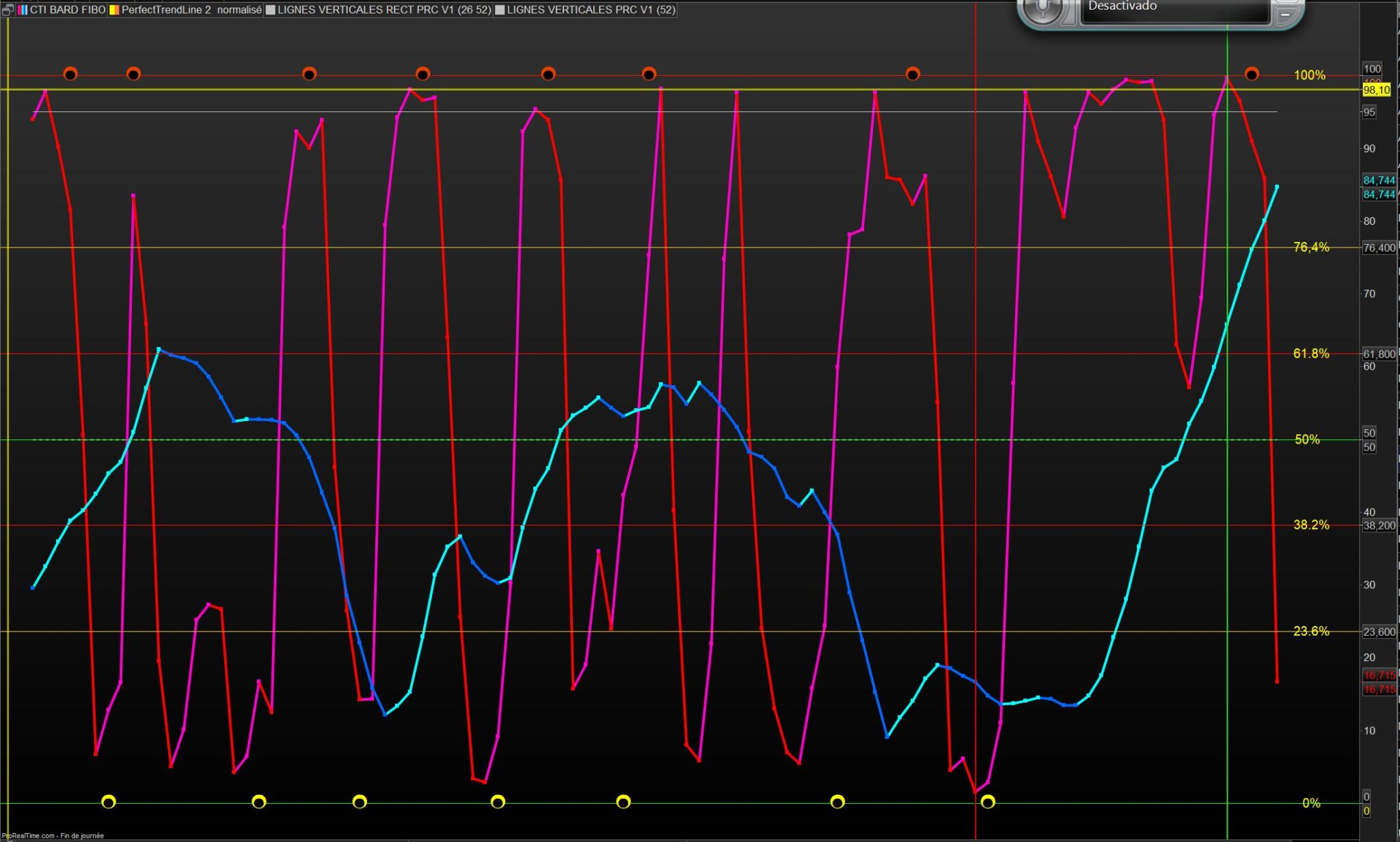Click the yellow circle beside the red vertical line
The width and height of the screenshot is (1400, 842).
point(988,802)
